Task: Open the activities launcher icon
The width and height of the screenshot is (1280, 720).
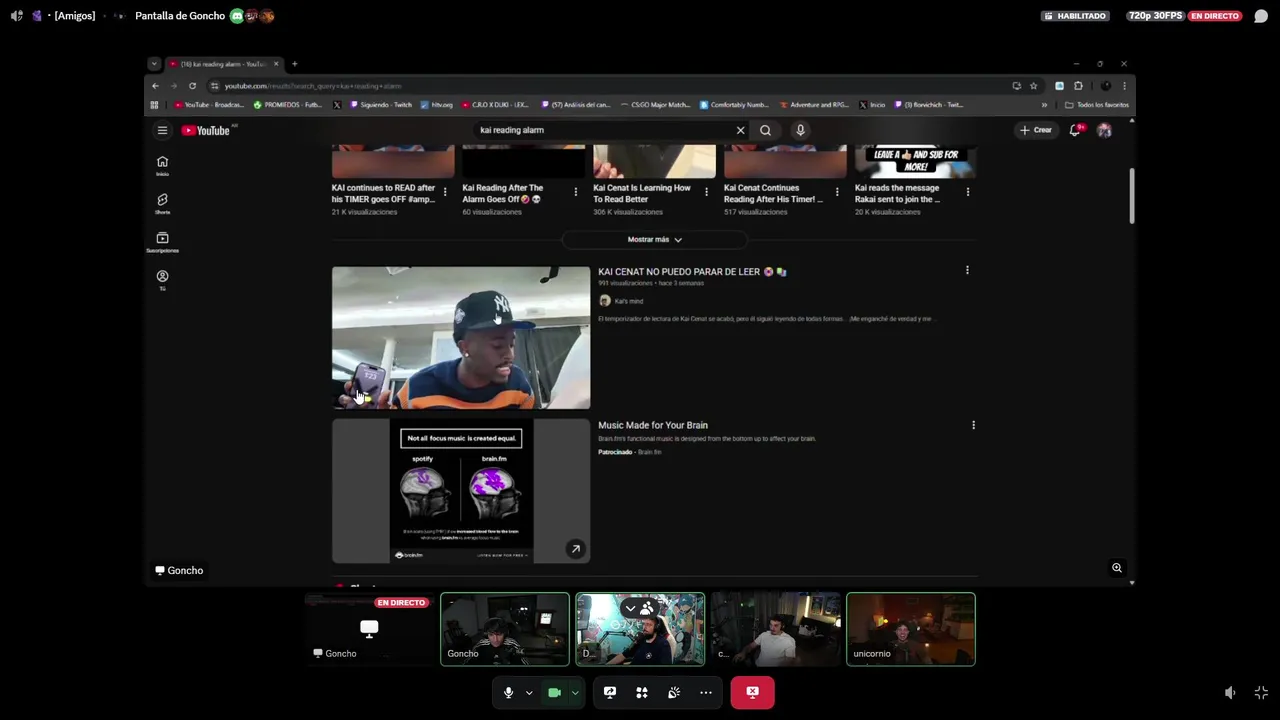Action: [x=642, y=692]
